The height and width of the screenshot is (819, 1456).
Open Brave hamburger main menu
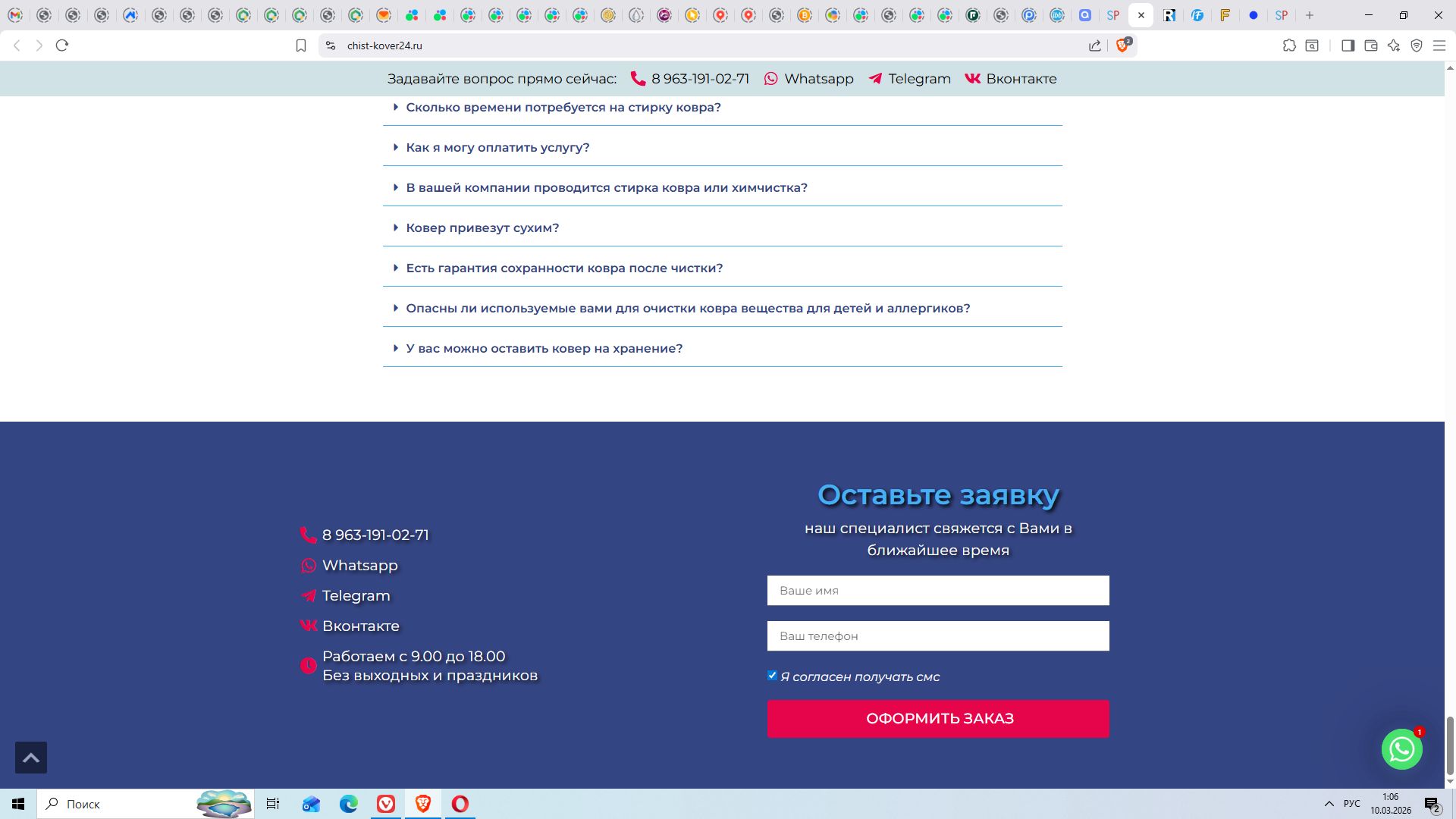coord(1439,45)
